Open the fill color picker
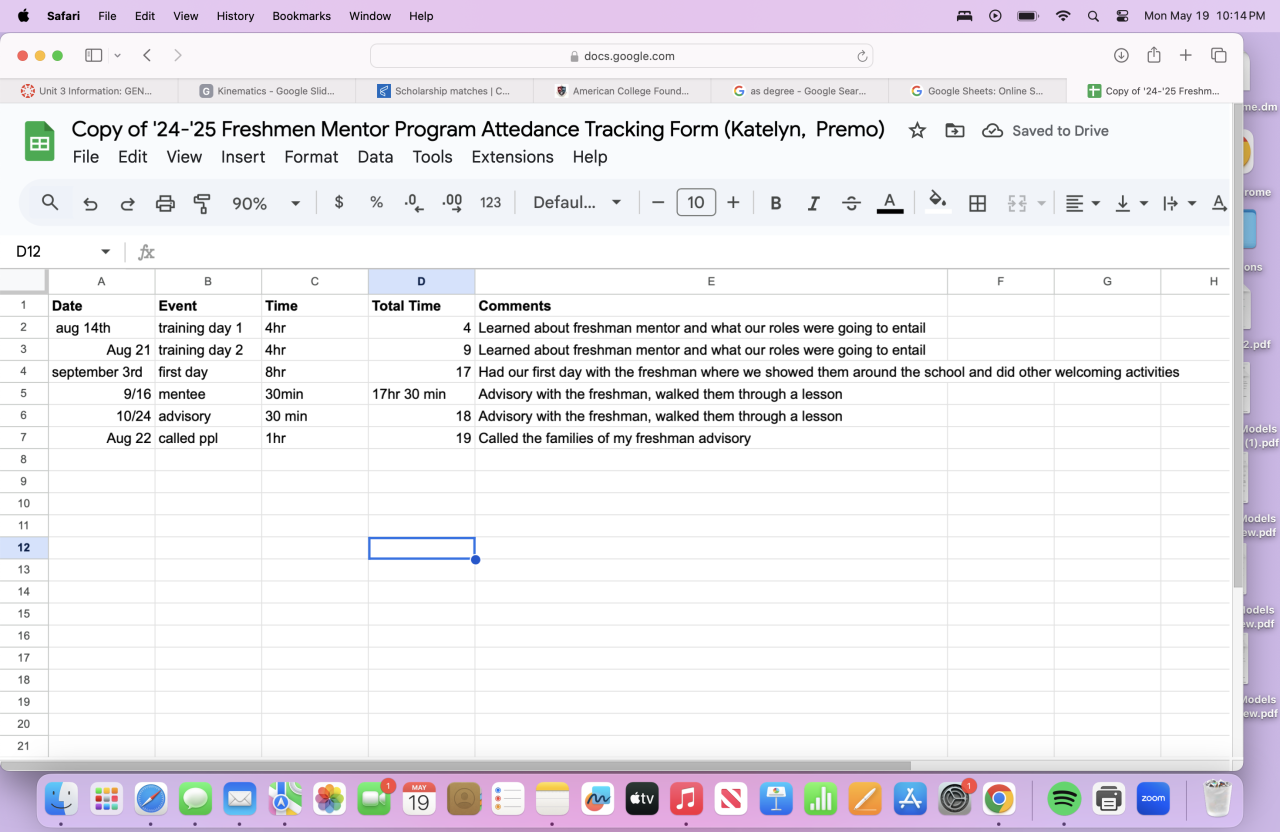The height and width of the screenshot is (832, 1280). (937, 203)
